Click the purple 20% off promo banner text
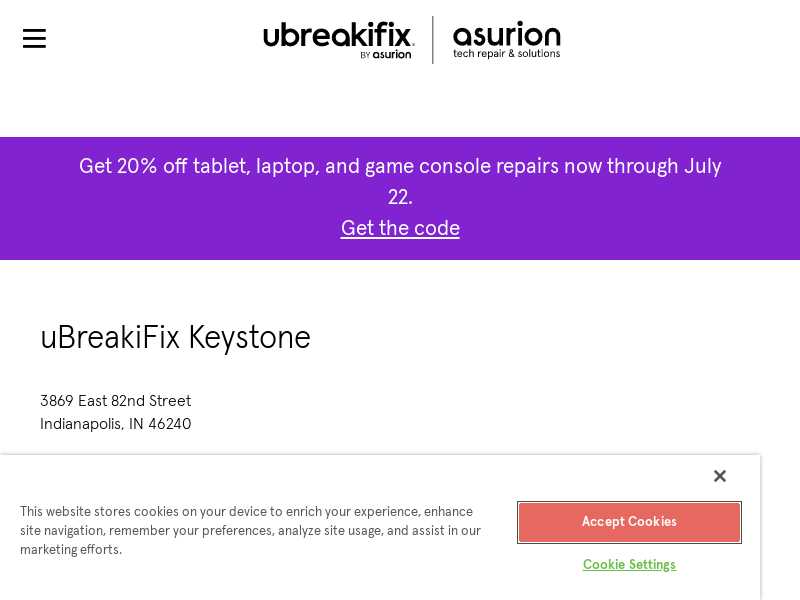The height and width of the screenshot is (600, 800). tap(400, 181)
